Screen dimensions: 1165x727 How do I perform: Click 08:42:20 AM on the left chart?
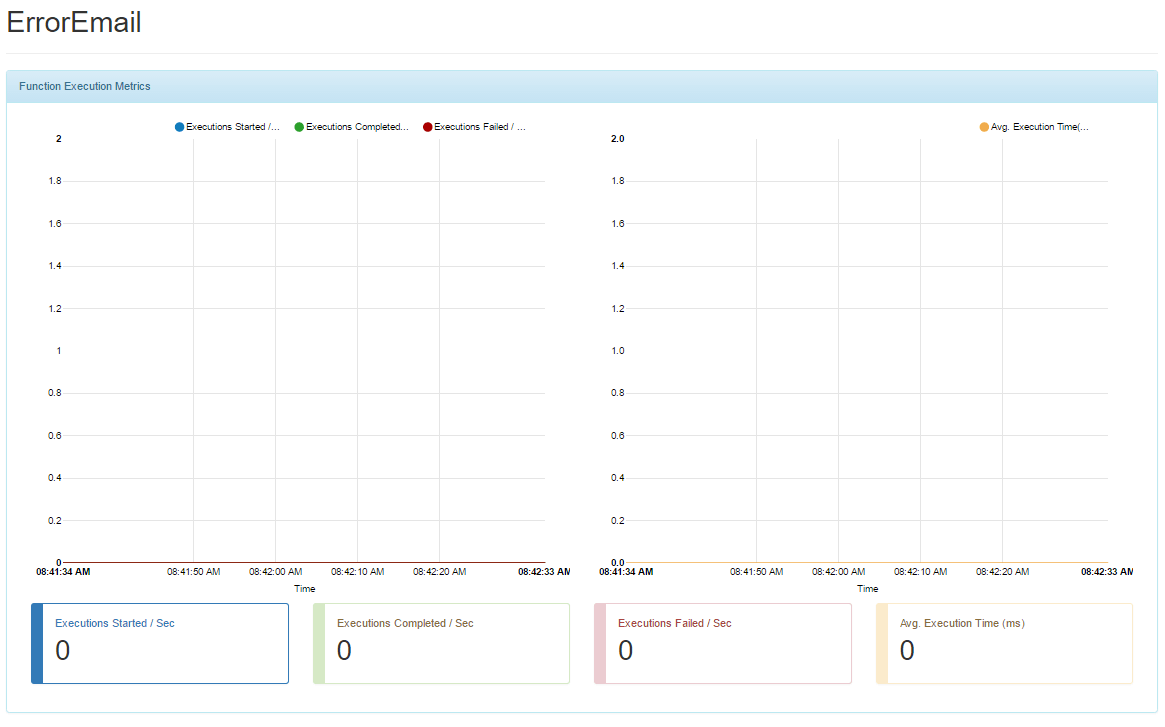coord(440,572)
